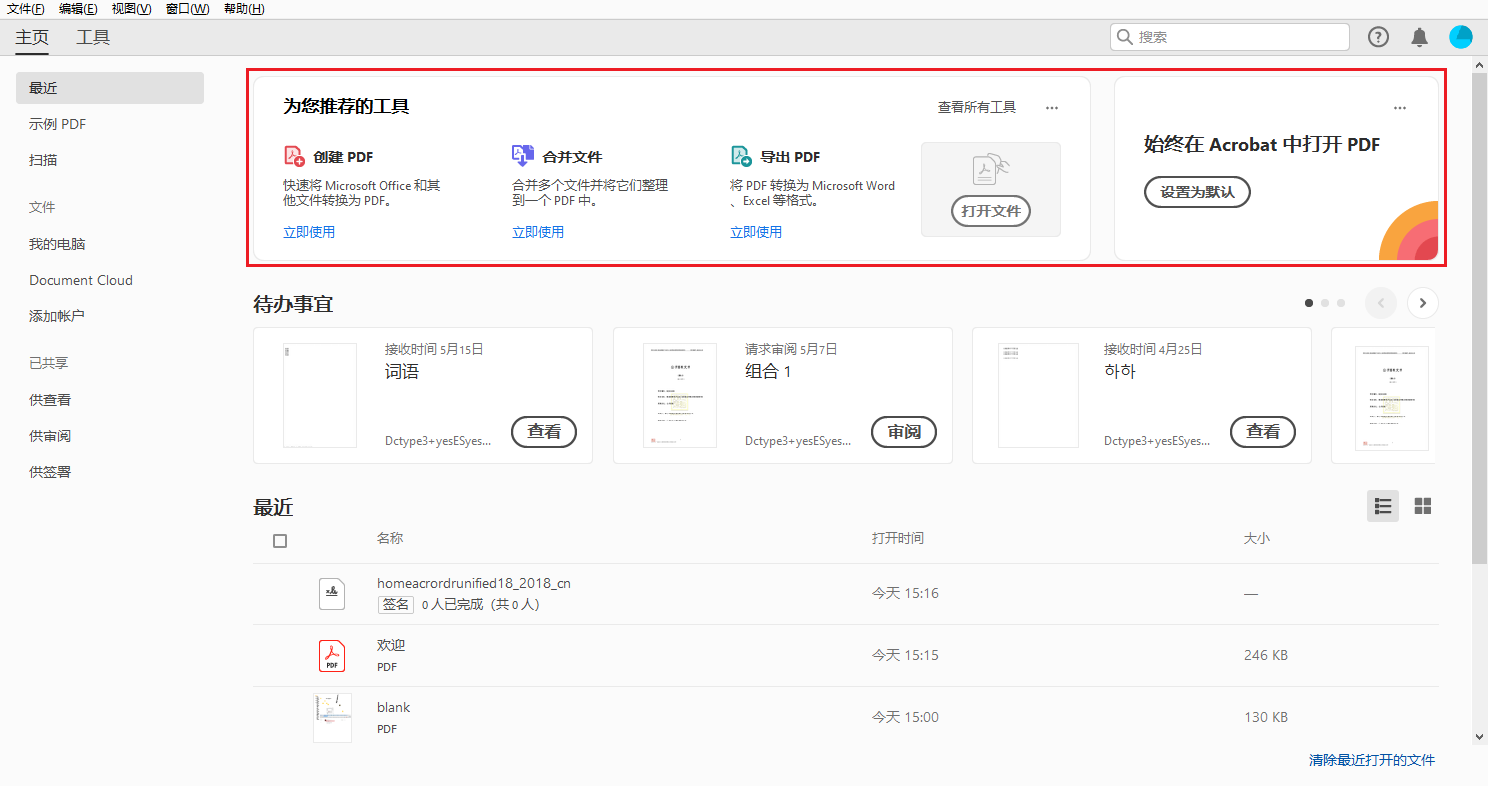
Task: Open the 词语 document thumbnail
Action: click(320, 395)
